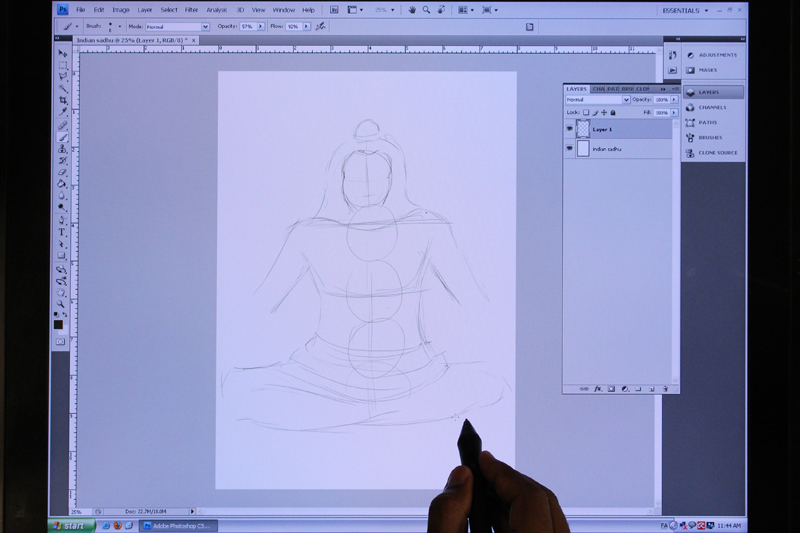
Task: Toggle visibility of the Indian sadhu layer
Action: 570,148
